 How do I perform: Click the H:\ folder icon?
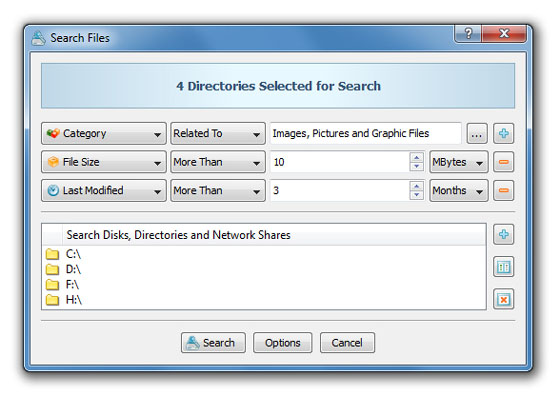(x=52, y=300)
